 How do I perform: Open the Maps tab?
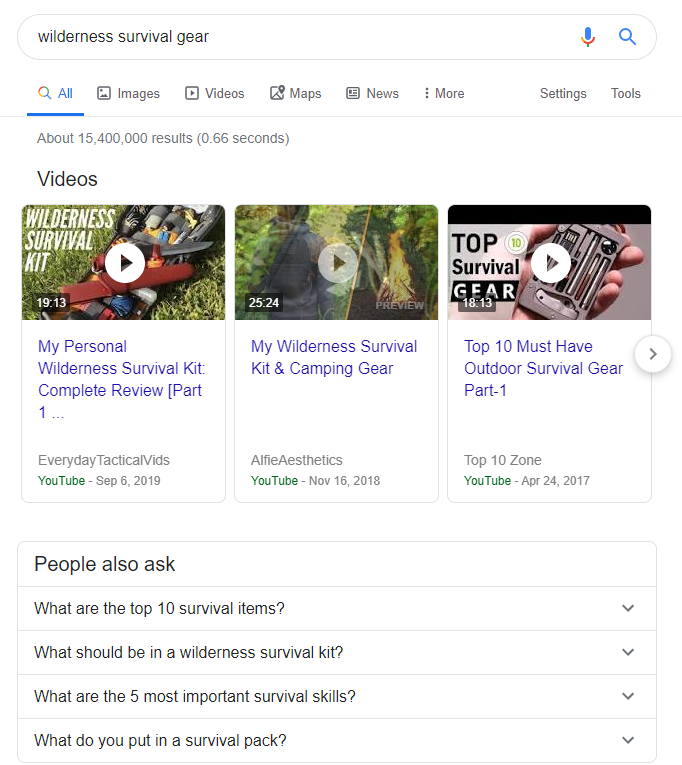tap(295, 93)
